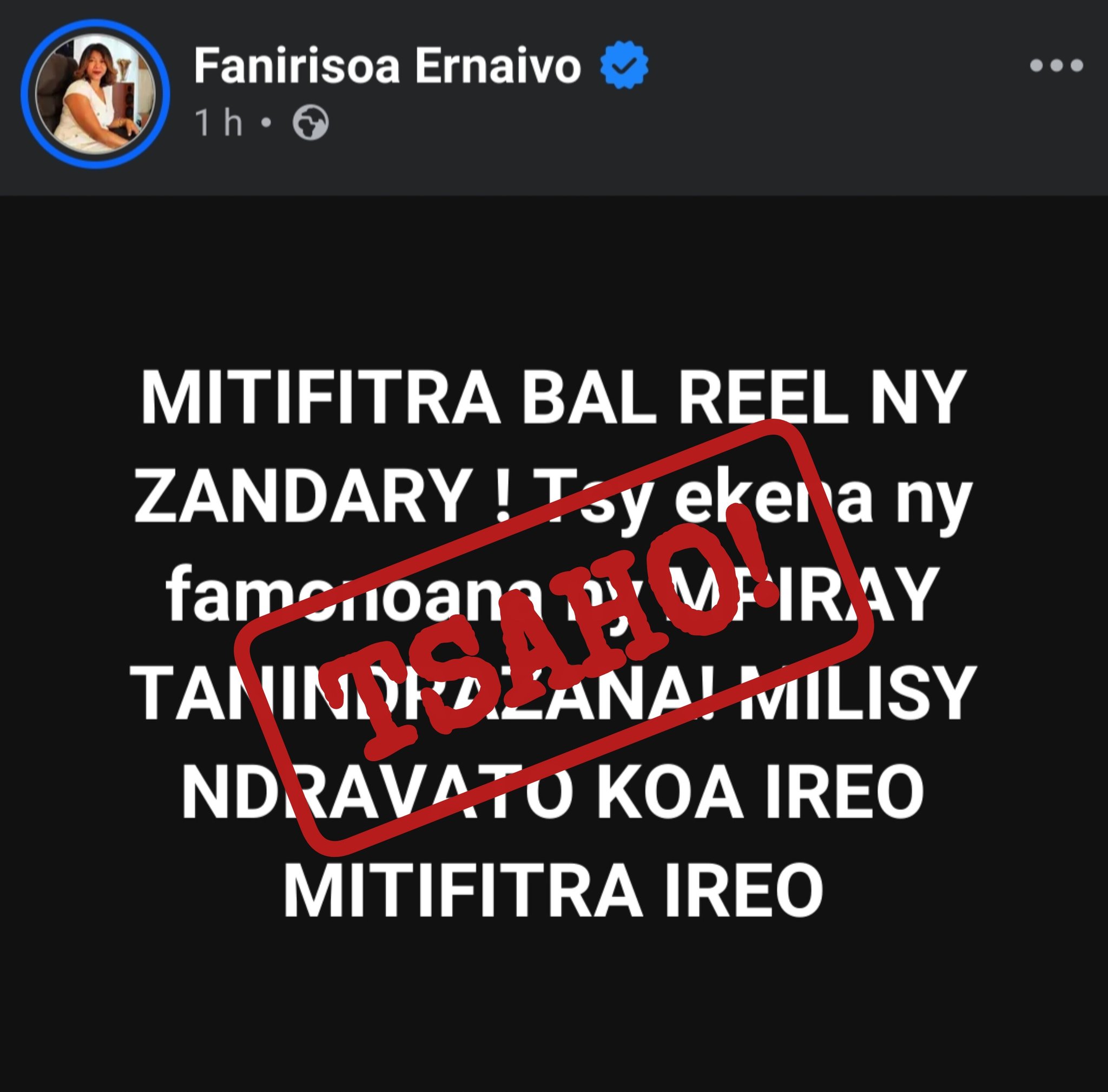The width and height of the screenshot is (1108, 1092).
Task: Click the last line 'MITIFITRA IREO'
Action: coord(553,890)
